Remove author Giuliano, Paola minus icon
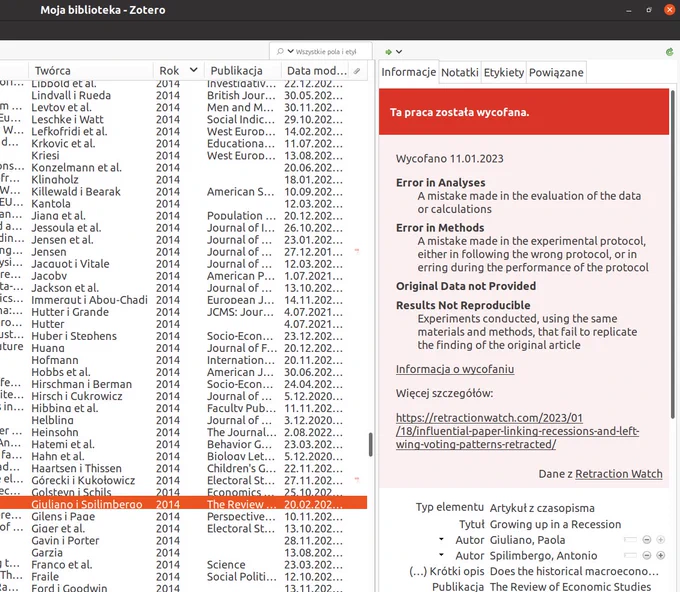 coord(647,540)
